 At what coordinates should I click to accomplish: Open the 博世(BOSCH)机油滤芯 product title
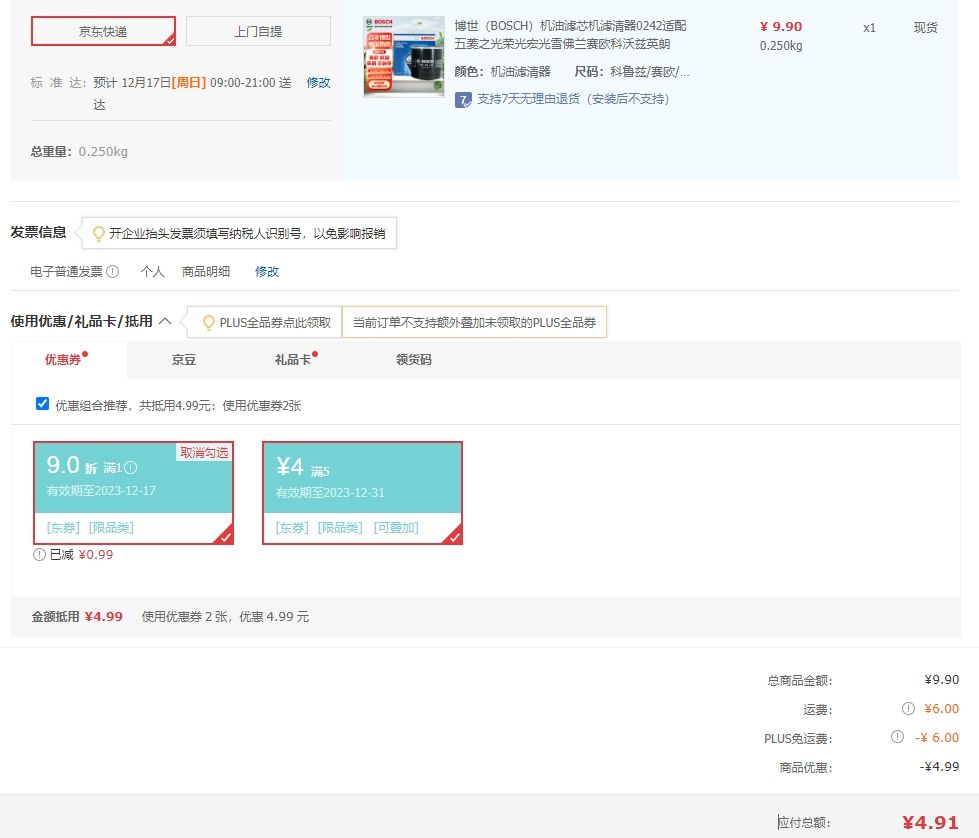[x=570, y=34]
